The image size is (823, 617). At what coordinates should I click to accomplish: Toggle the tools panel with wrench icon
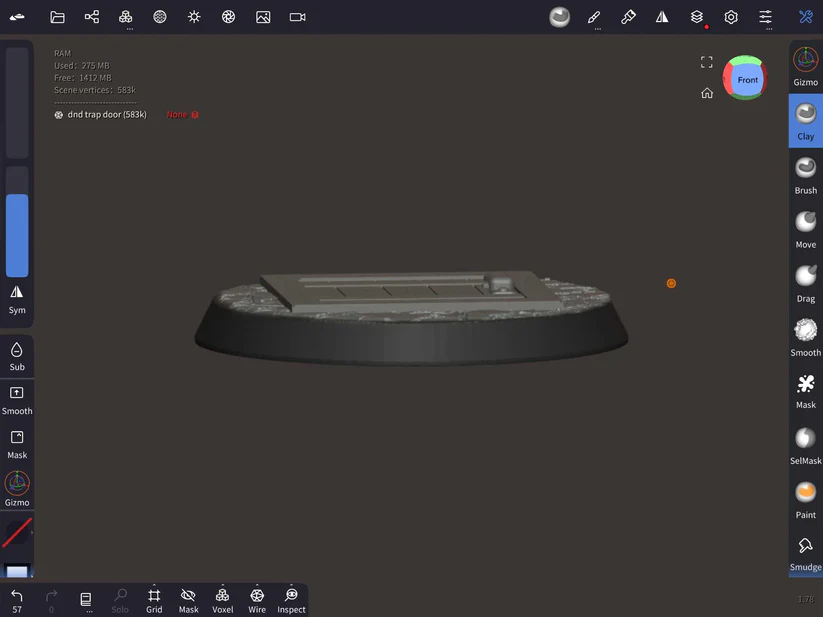point(806,17)
